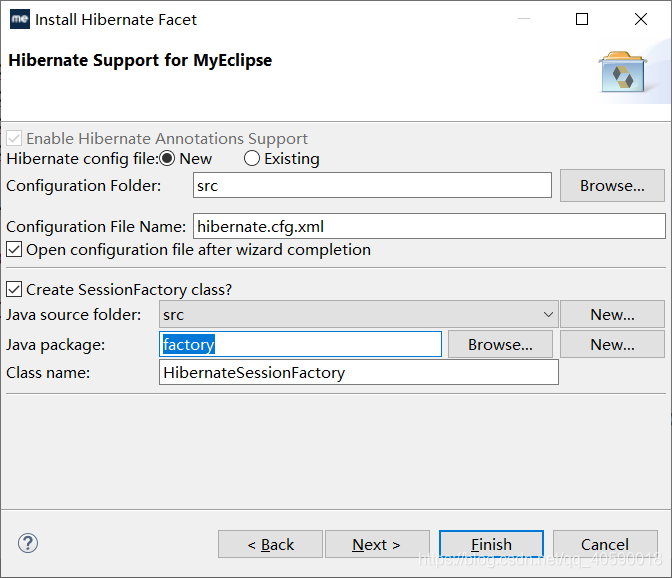672x578 pixels.
Task: Maximize the Install Hibernate Facet window
Action: point(582,19)
